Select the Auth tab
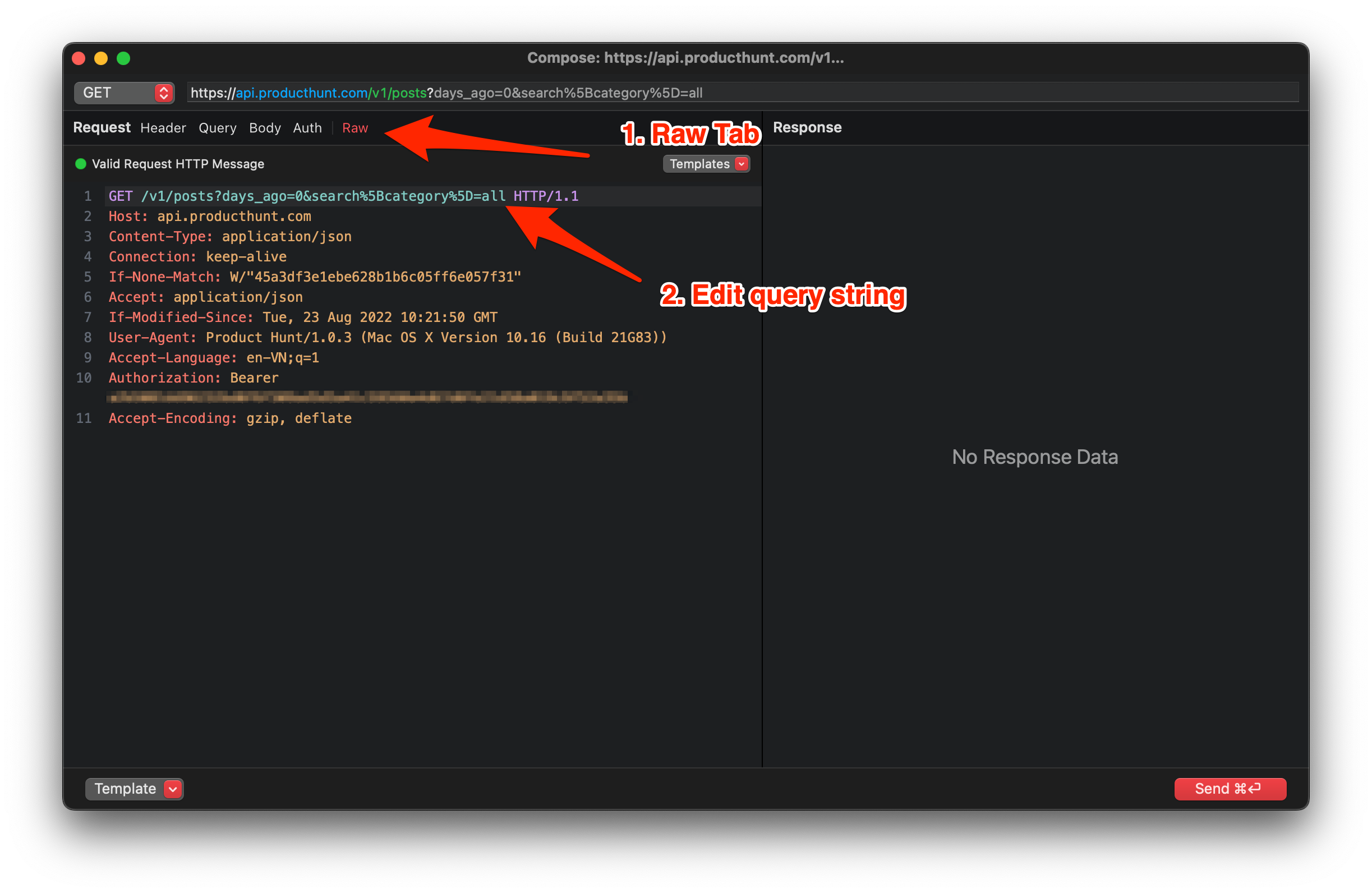The height and width of the screenshot is (893, 1372). [307, 128]
